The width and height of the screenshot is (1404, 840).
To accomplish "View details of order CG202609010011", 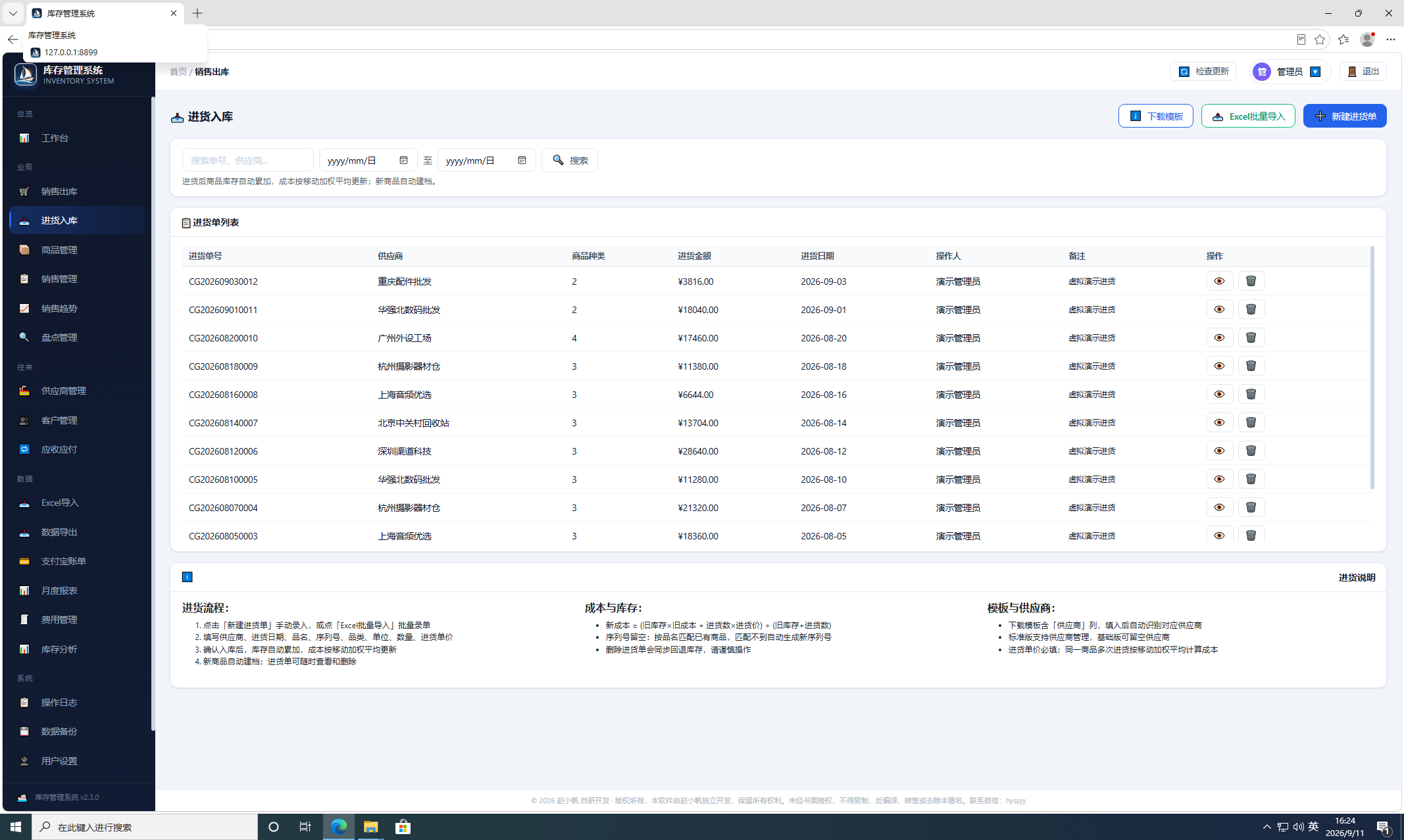I will coord(1219,309).
